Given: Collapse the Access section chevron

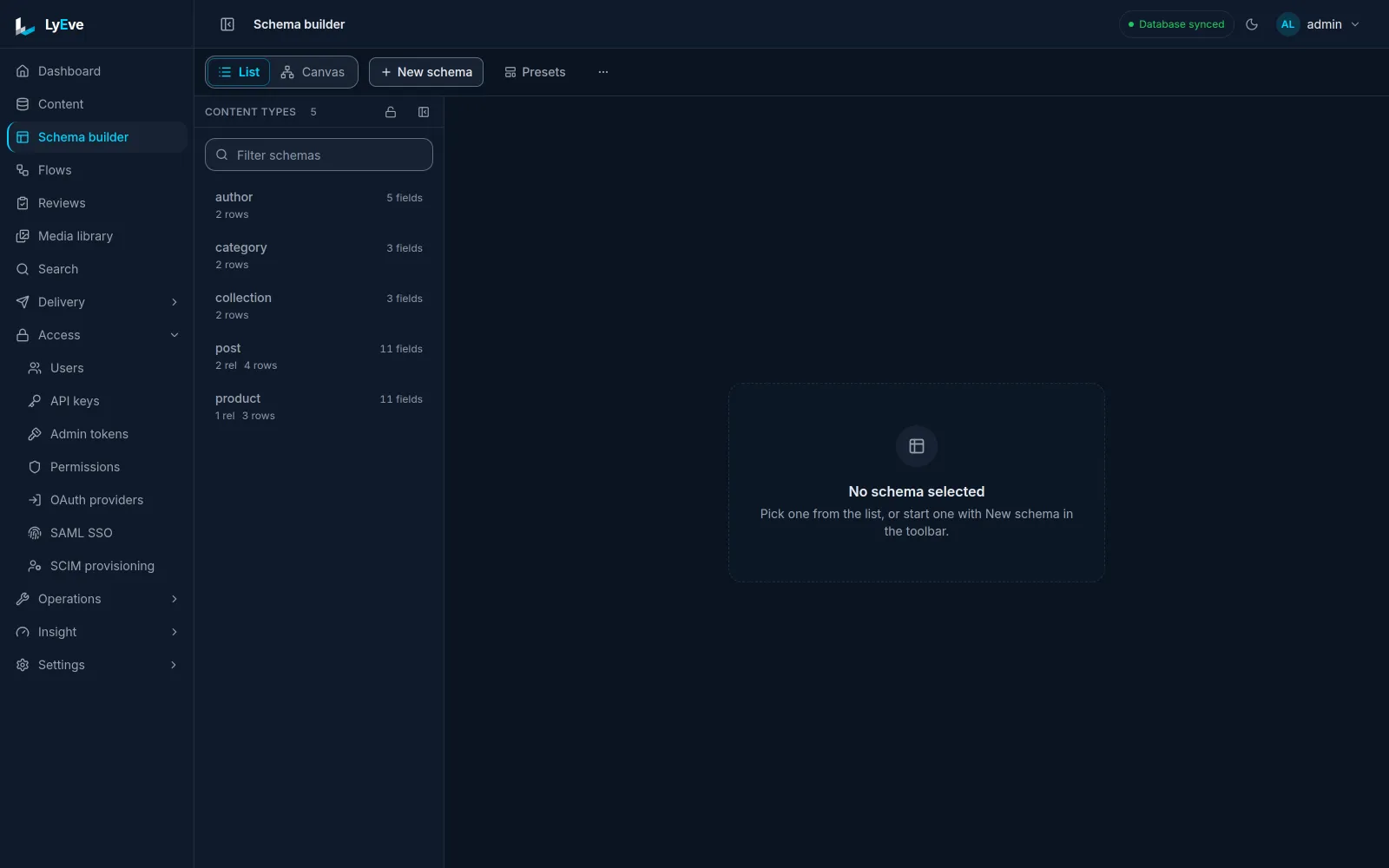Looking at the screenshot, I should [174, 335].
